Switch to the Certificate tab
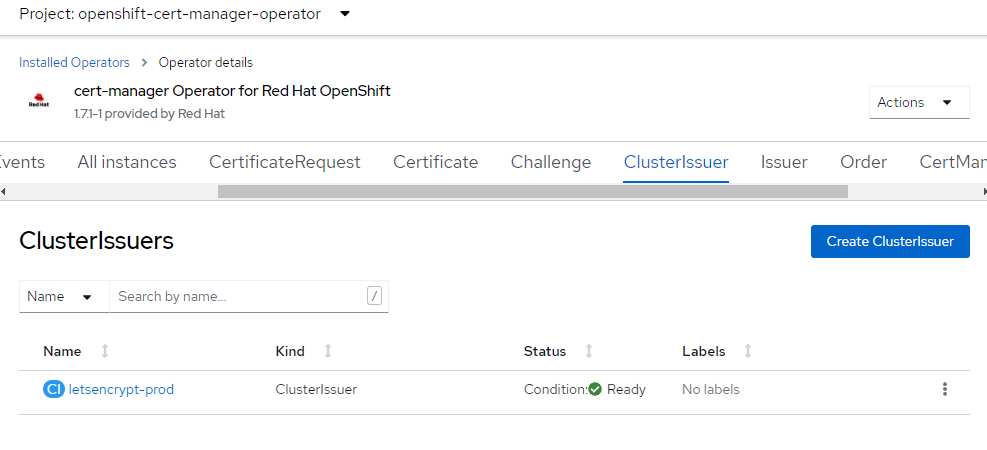 click(x=435, y=162)
